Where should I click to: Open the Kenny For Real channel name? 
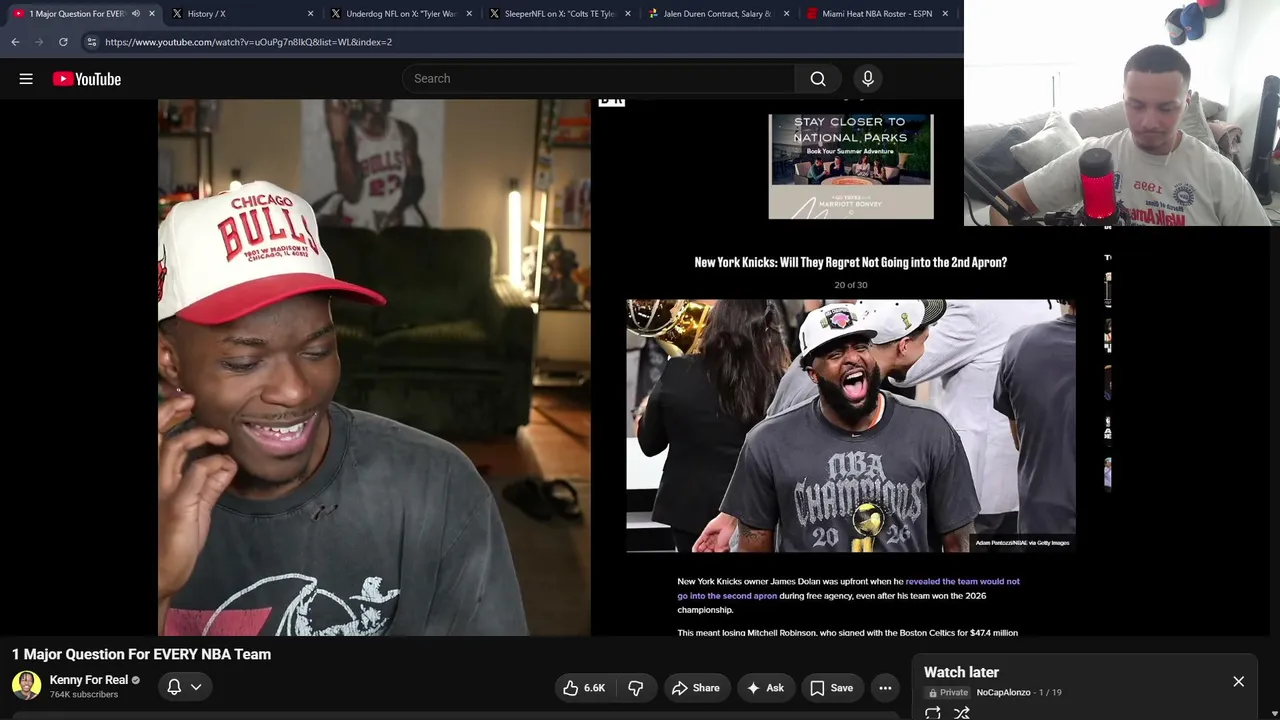click(x=89, y=680)
